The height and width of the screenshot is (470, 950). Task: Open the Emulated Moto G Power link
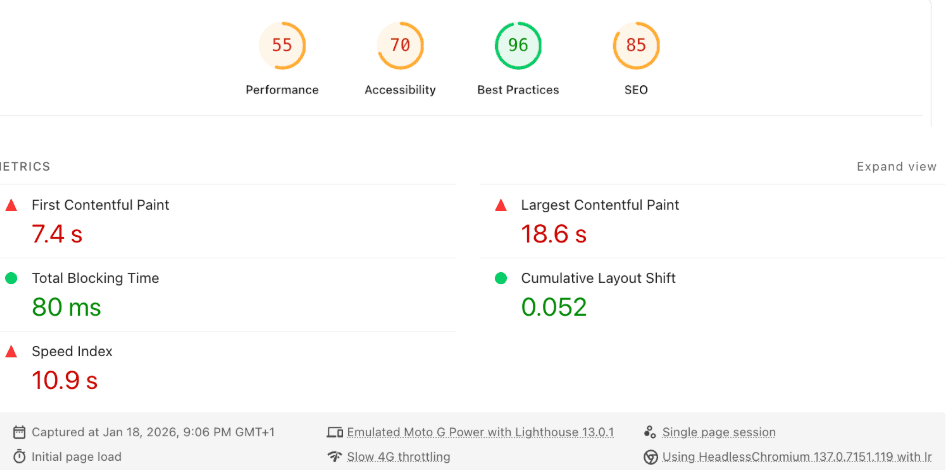[x=480, y=433]
